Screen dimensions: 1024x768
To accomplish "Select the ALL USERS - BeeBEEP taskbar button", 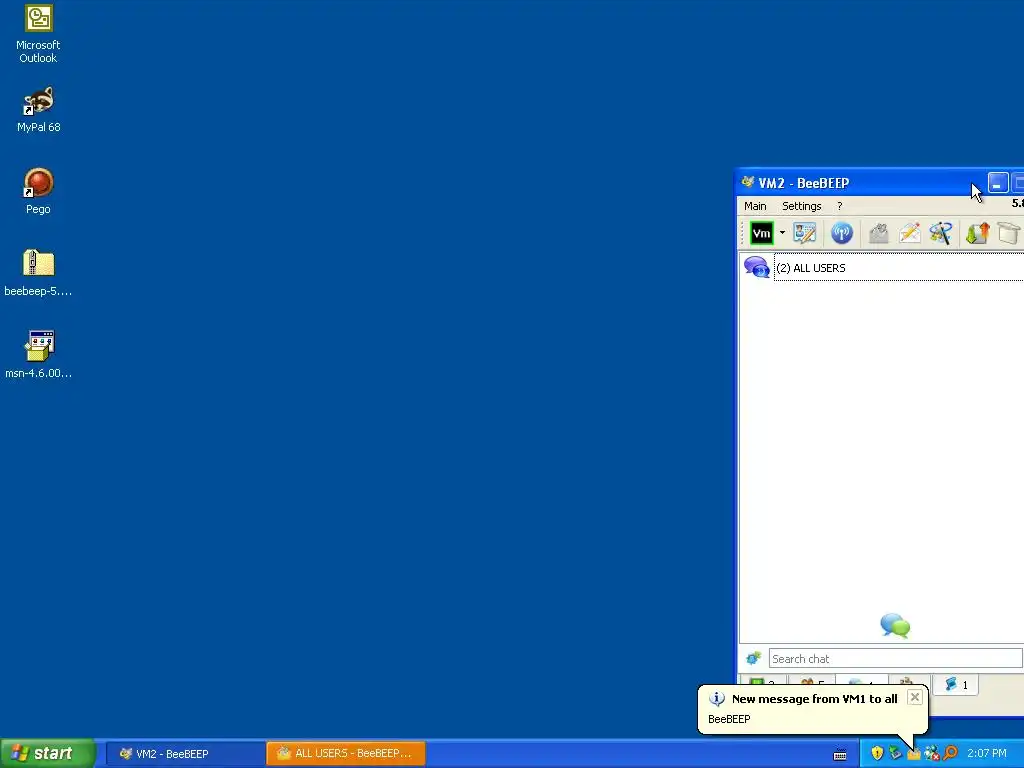I will (346, 754).
